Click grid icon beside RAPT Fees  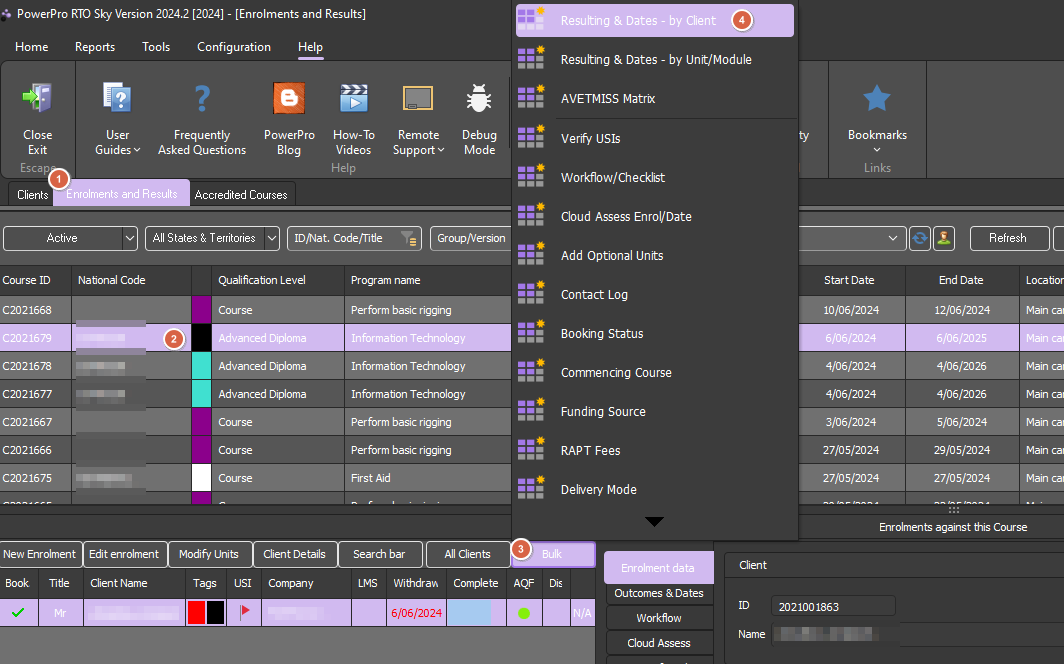tap(531, 450)
